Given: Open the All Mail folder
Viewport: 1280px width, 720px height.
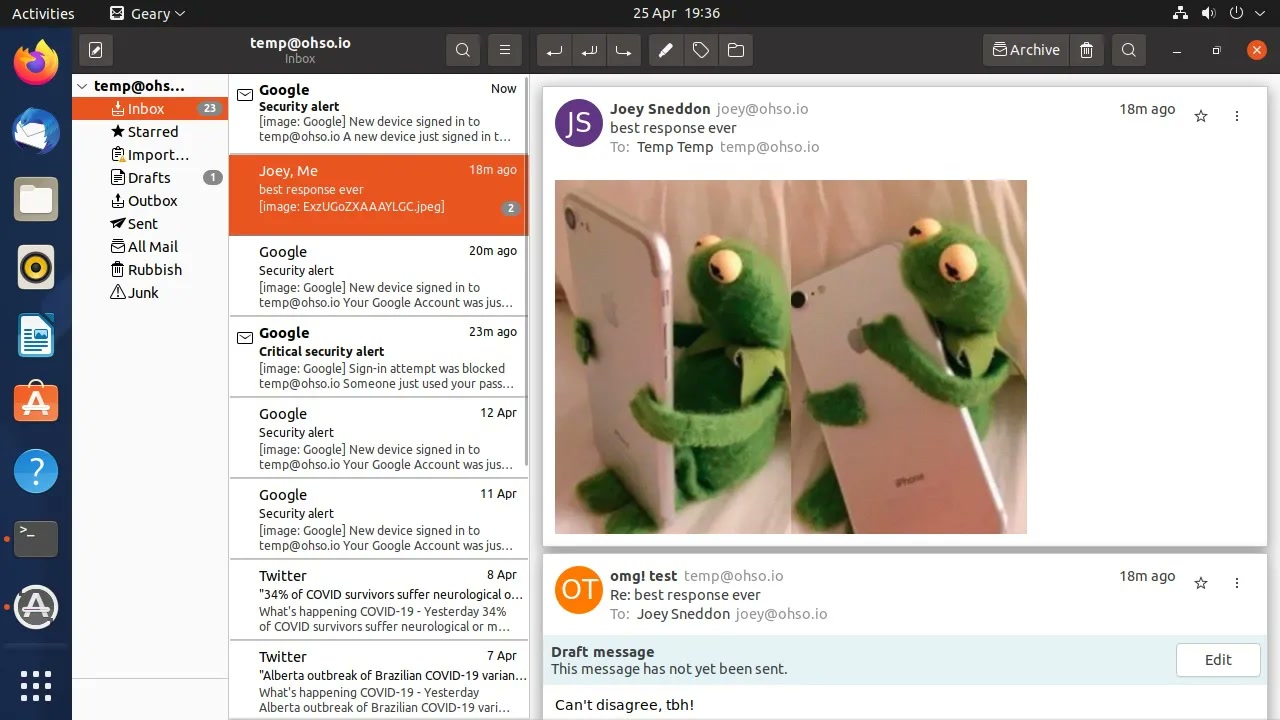Looking at the screenshot, I should coord(150,246).
